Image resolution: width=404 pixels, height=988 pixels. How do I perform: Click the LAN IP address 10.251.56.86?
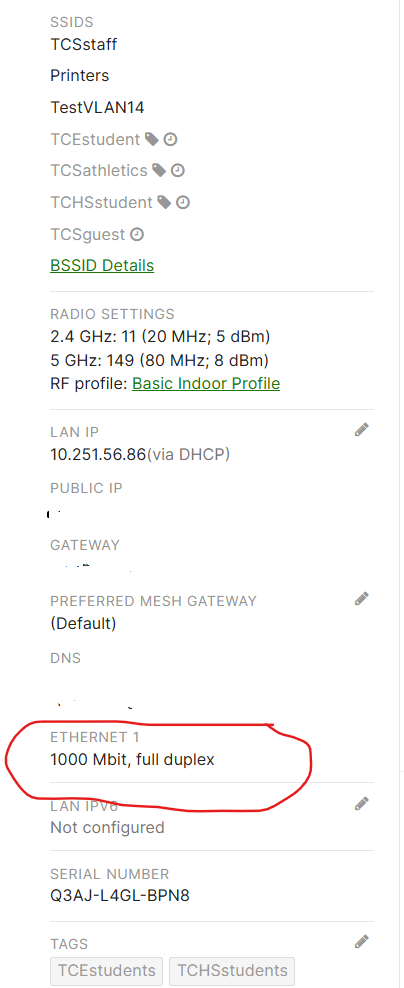[98, 454]
